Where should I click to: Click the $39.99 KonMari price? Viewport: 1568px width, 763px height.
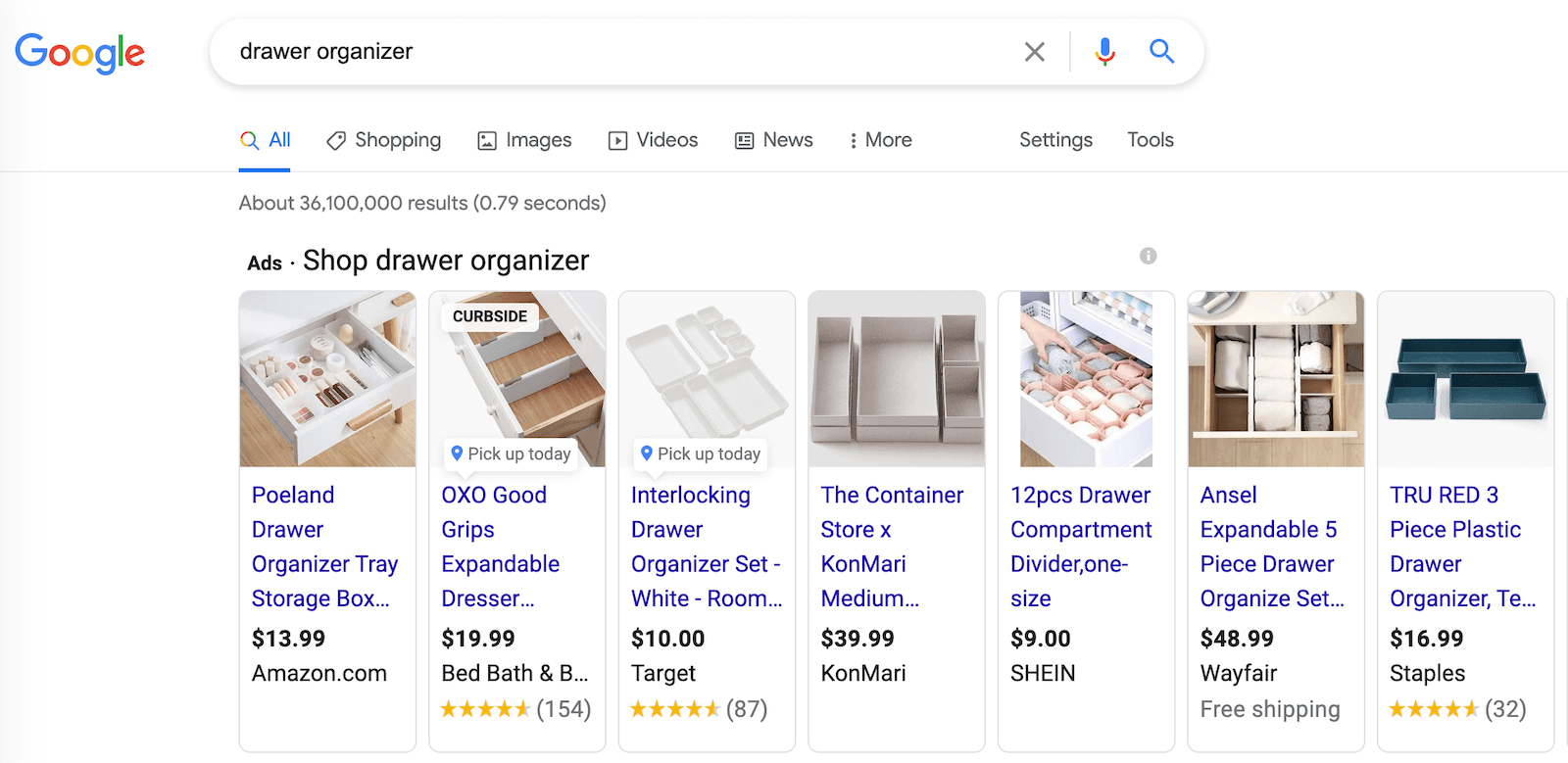click(x=857, y=639)
